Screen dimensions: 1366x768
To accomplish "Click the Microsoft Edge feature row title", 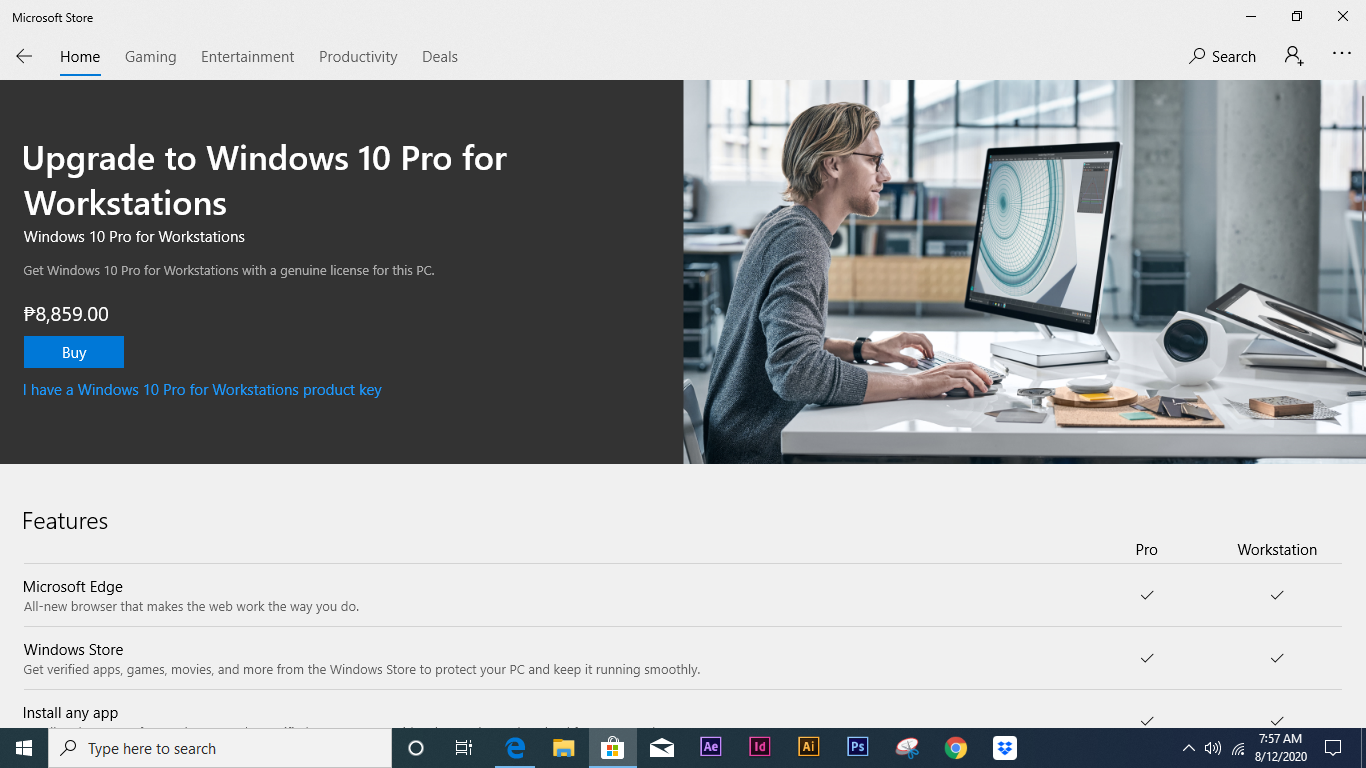I will coord(73,587).
